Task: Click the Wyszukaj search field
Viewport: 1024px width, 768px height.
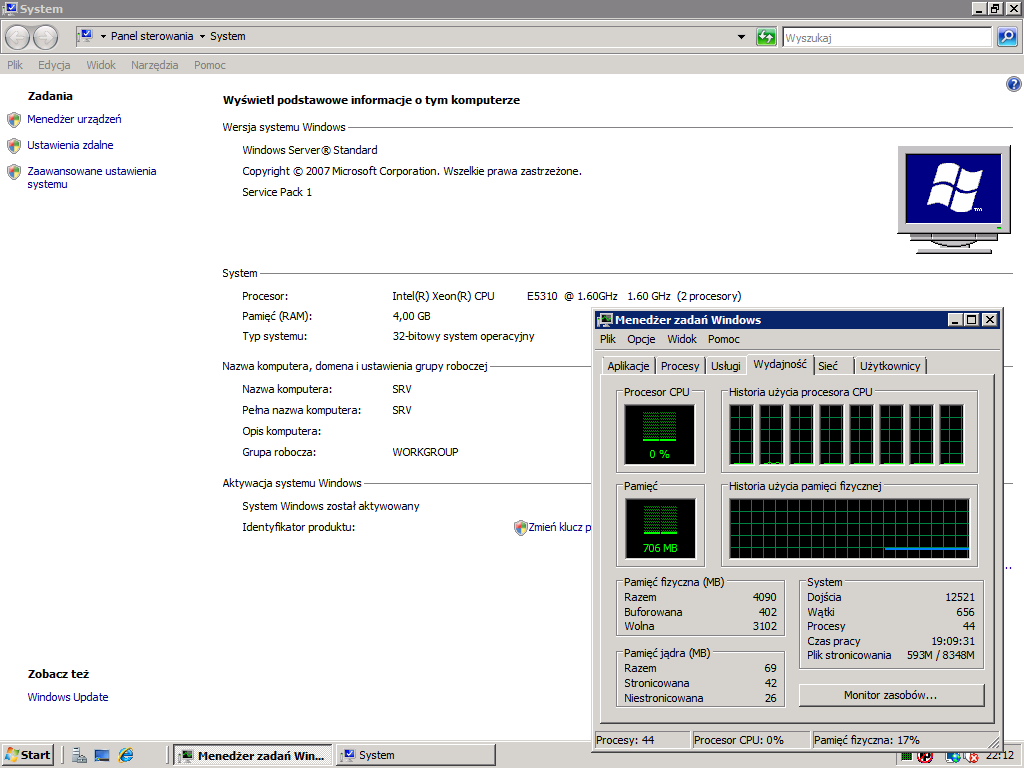Action: pos(888,38)
